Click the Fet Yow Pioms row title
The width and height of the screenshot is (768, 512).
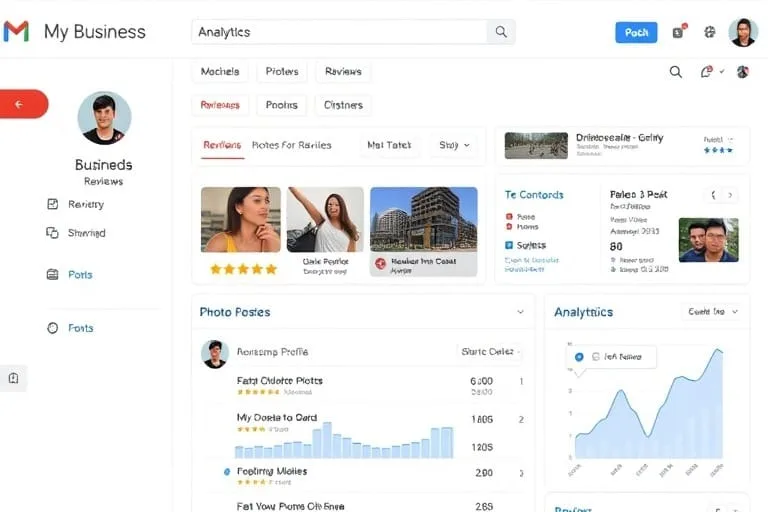click(290, 506)
